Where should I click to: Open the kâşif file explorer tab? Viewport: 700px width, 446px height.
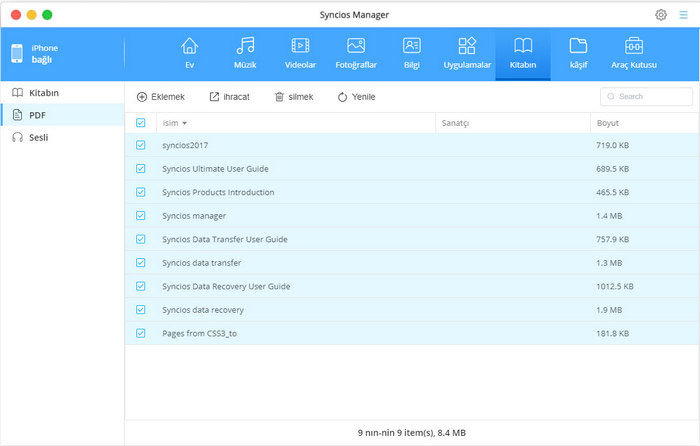pyautogui.click(x=578, y=54)
